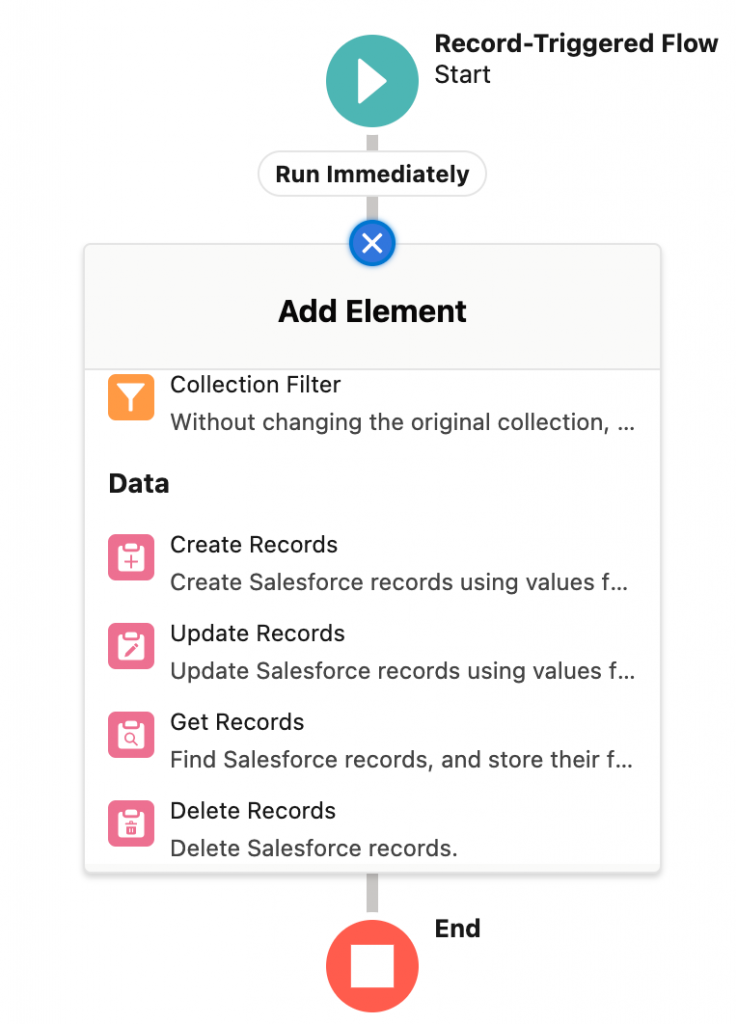The image size is (737, 1024).
Task: Click the connector line below the Add Element panel
Action: pyautogui.click(x=372, y=893)
